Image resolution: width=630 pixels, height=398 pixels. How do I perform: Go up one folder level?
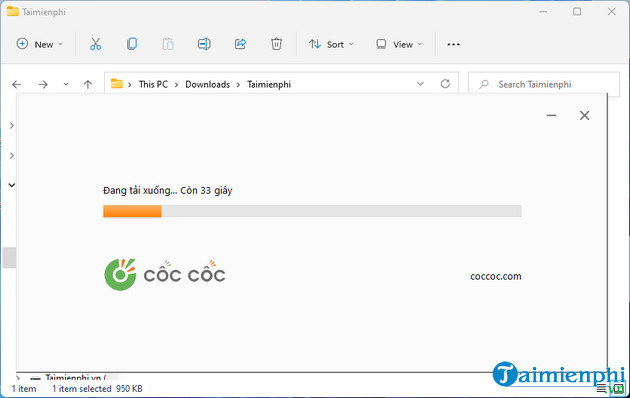(x=88, y=84)
